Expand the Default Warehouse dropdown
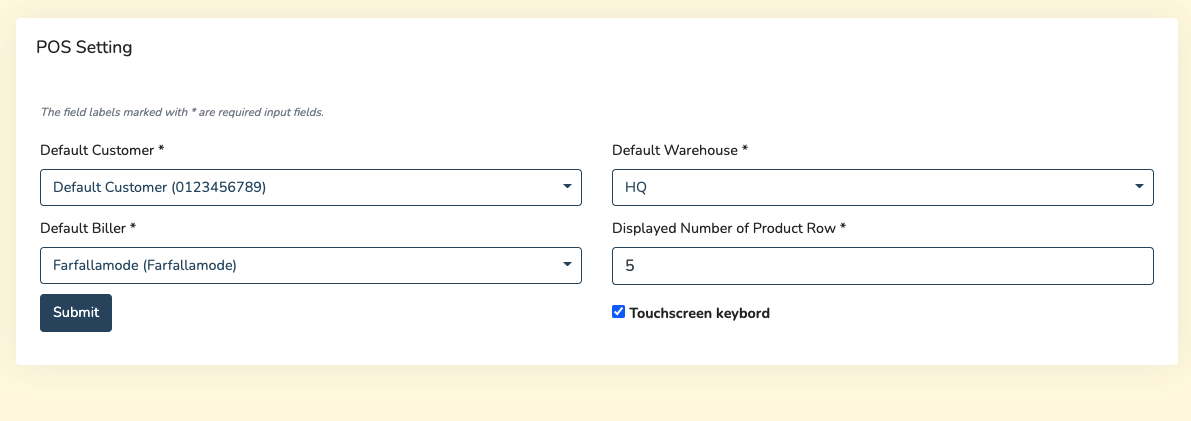The height and width of the screenshot is (421, 1191). [882, 187]
